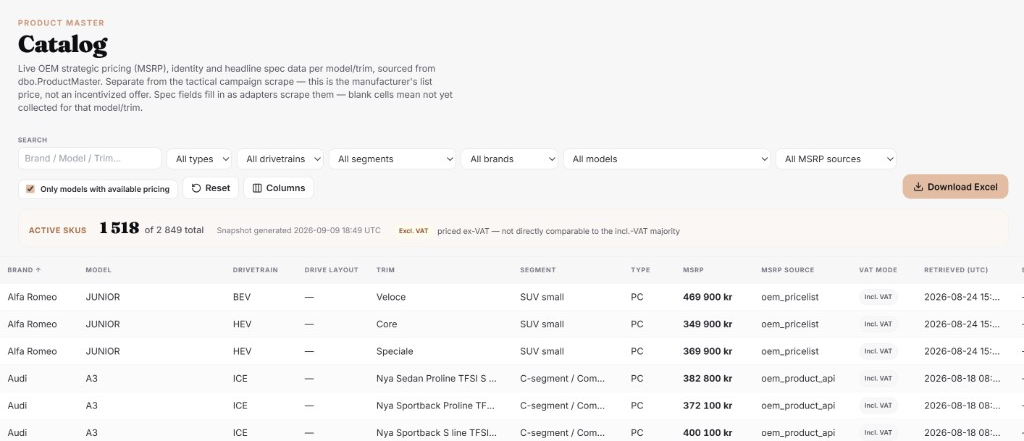
Task: Sort by the VAT MODE column header
Action: coord(878,270)
